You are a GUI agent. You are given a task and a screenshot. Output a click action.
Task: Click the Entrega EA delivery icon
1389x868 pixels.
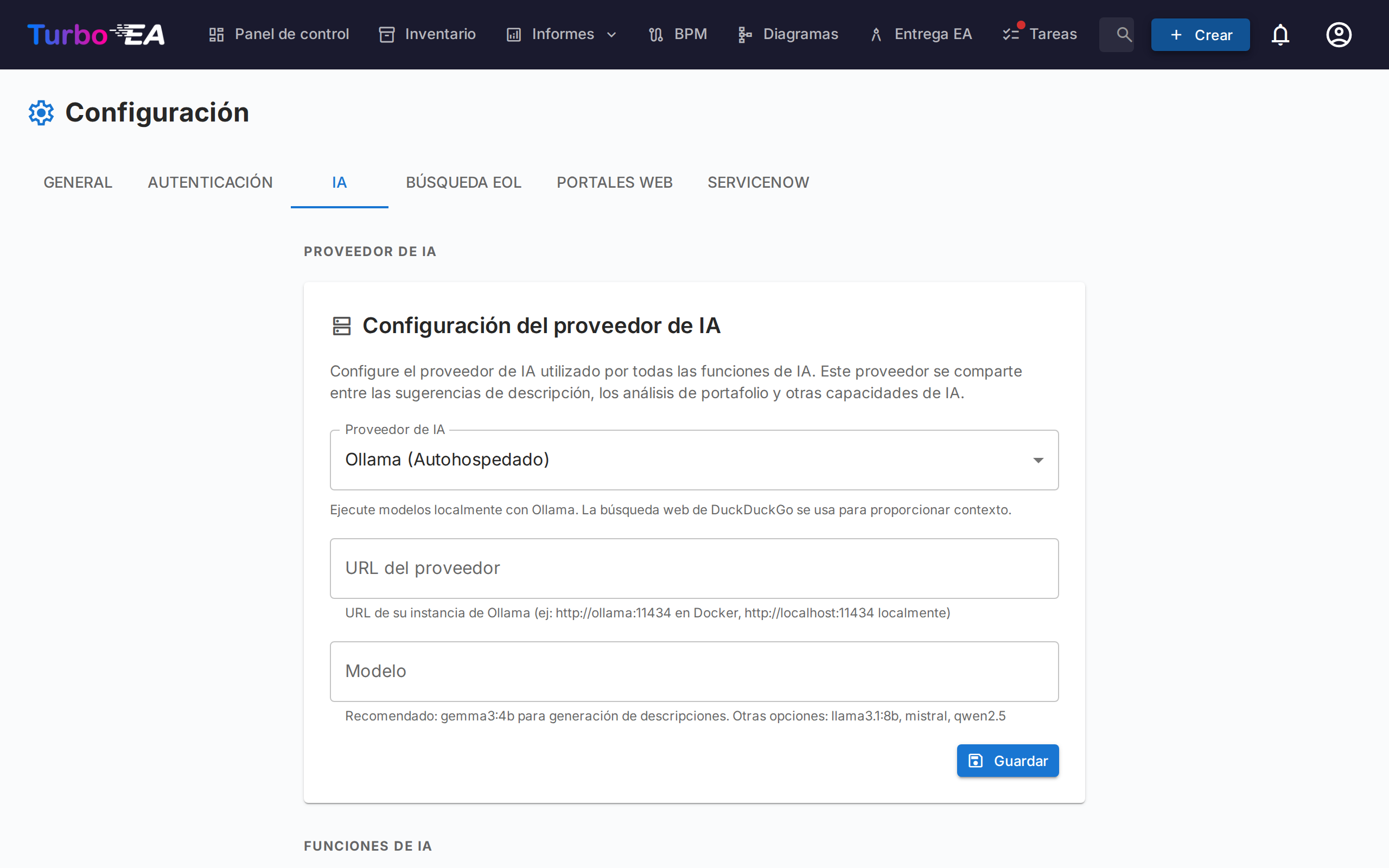pyautogui.click(x=875, y=34)
